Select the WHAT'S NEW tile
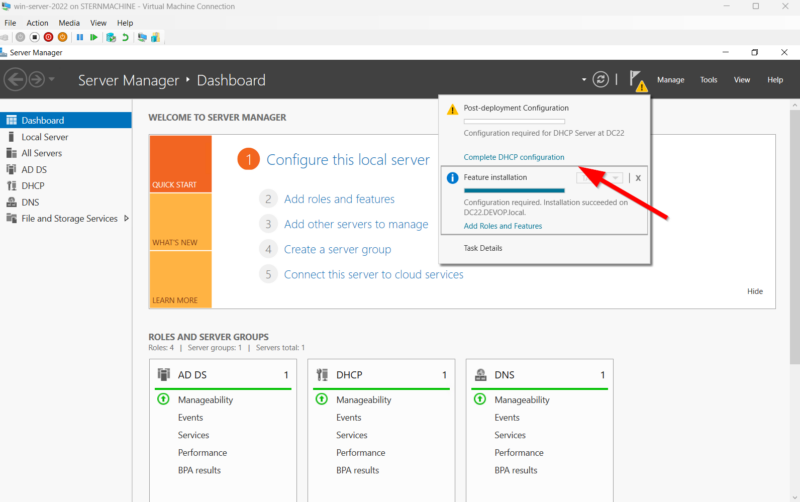The width and height of the screenshot is (800, 502). click(x=181, y=222)
